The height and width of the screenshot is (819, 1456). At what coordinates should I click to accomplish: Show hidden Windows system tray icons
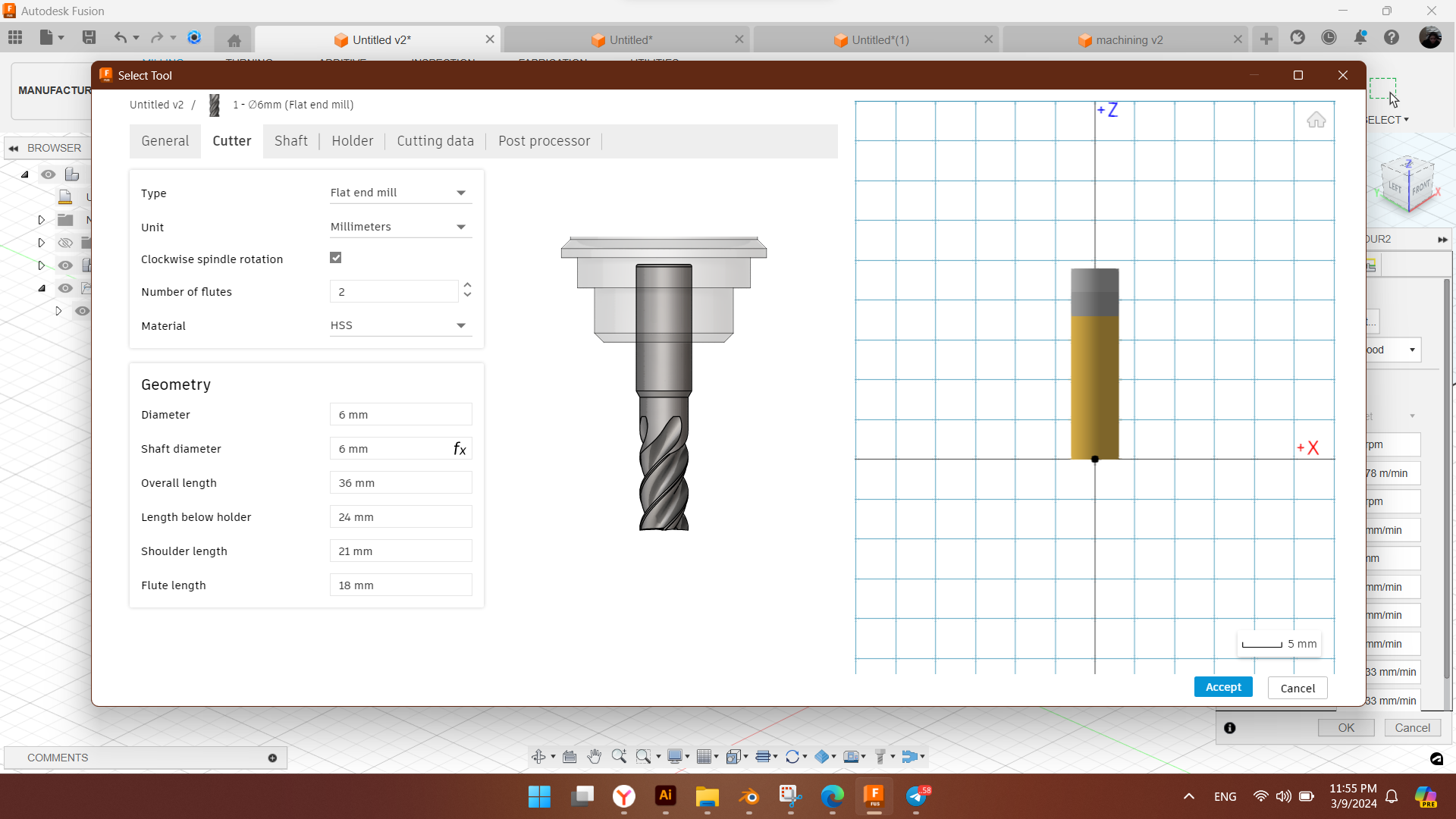(x=1189, y=796)
